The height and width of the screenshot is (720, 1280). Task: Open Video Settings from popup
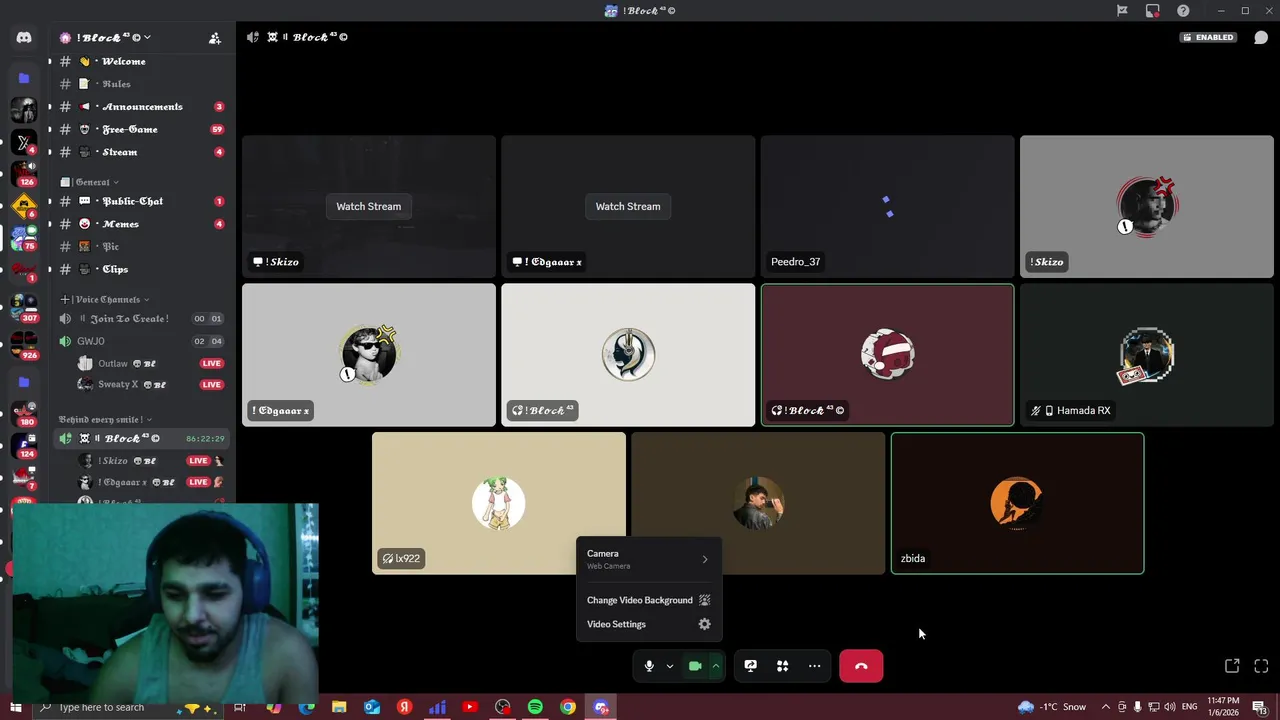coord(648,624)
